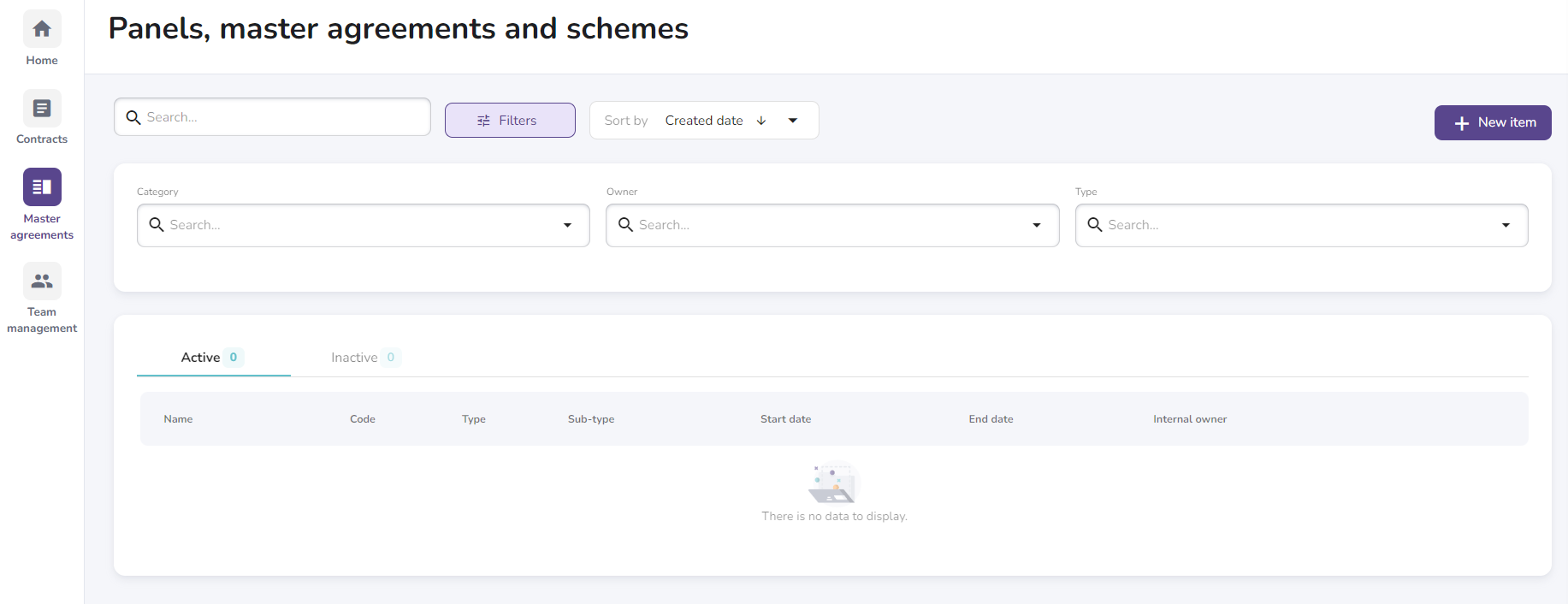The image size is (1568, 604).
Task: Click the magnifier icon in the main search box
Action: coord(133,117)
